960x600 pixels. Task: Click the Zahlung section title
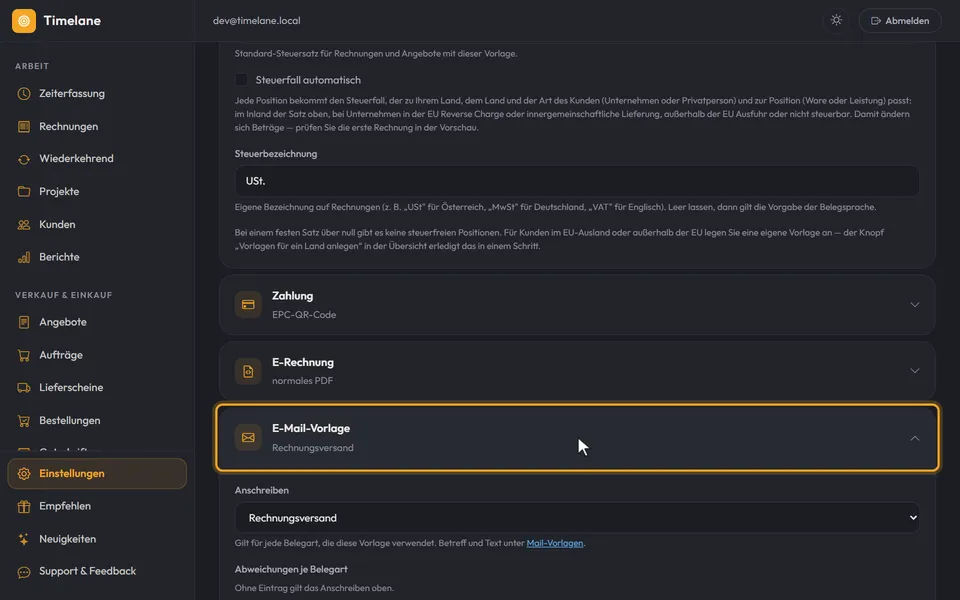point(293,296)
